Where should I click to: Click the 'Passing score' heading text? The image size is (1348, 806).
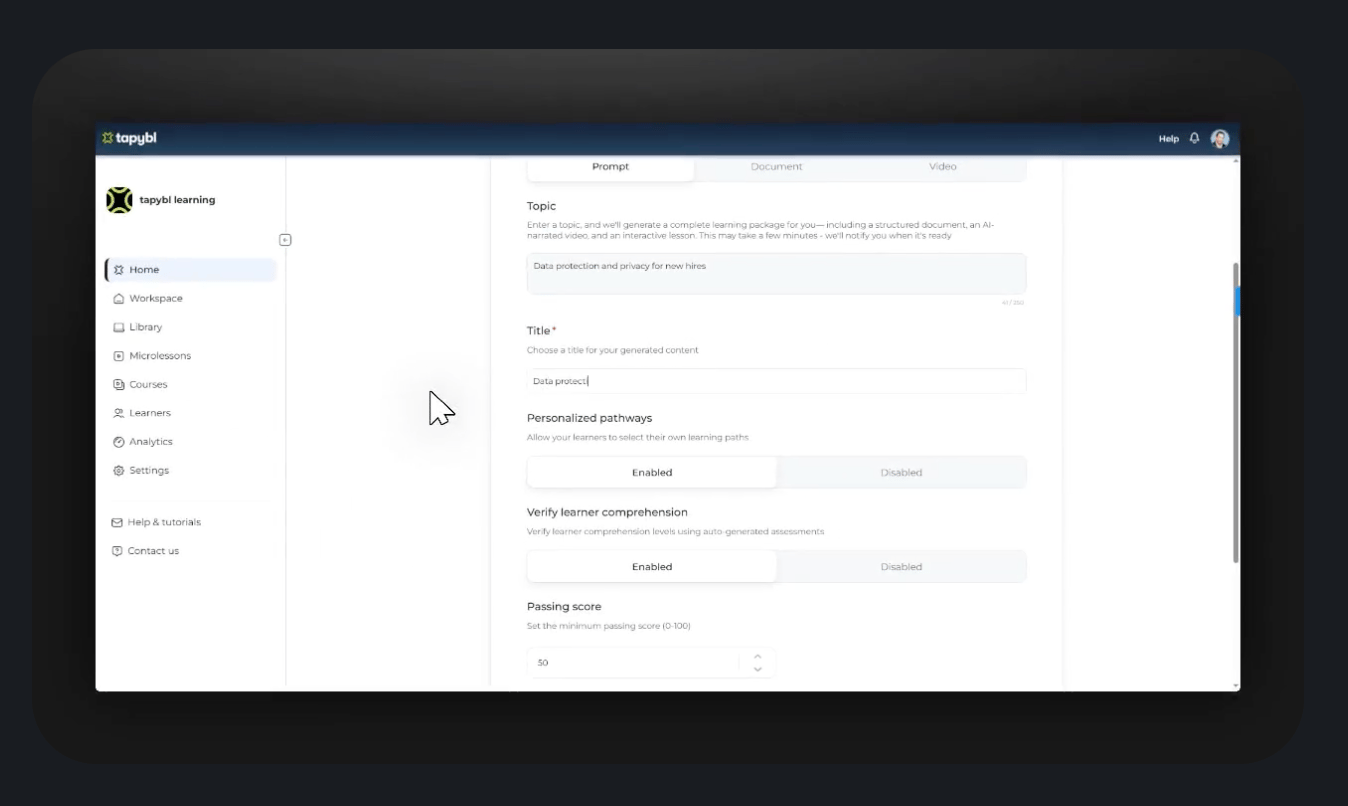(564, 607)
